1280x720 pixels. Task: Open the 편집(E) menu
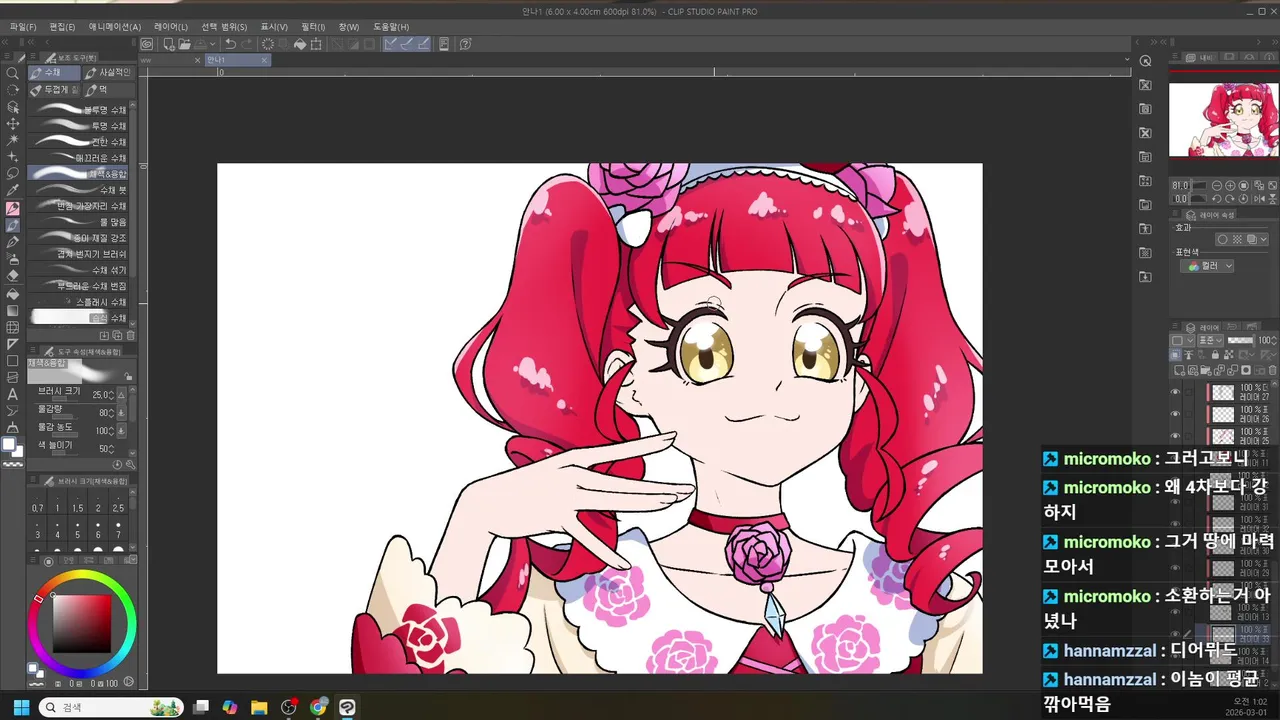tap(62, 27)
